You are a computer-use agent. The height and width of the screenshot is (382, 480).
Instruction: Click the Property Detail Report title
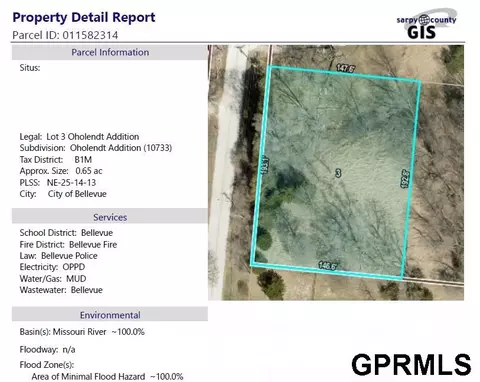click(84, 18)
